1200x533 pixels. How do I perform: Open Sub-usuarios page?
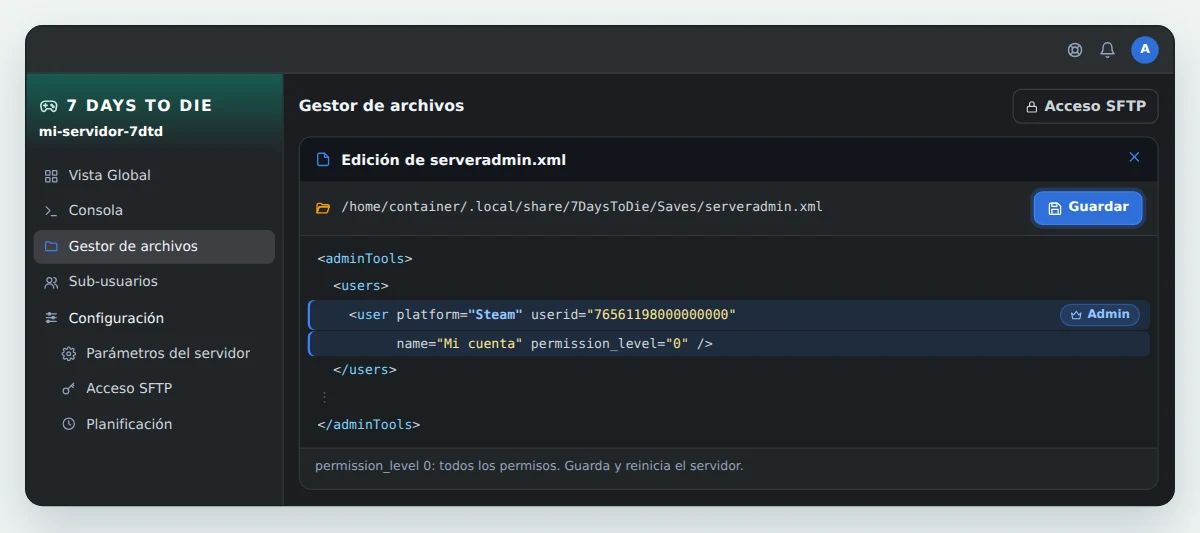tap(154, 282)
